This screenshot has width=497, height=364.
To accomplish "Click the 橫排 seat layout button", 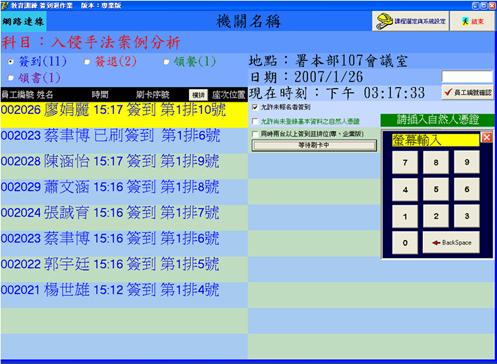I will click(198, 95).
